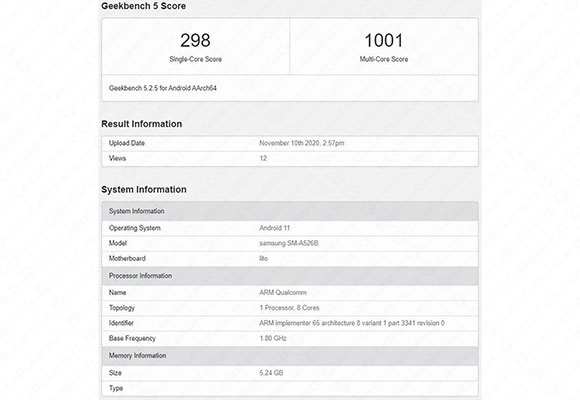The height and width of the screenshot is (400, 580).
Task: Click the 5.24 GB memory size value
Action: (x=271, y=373)
